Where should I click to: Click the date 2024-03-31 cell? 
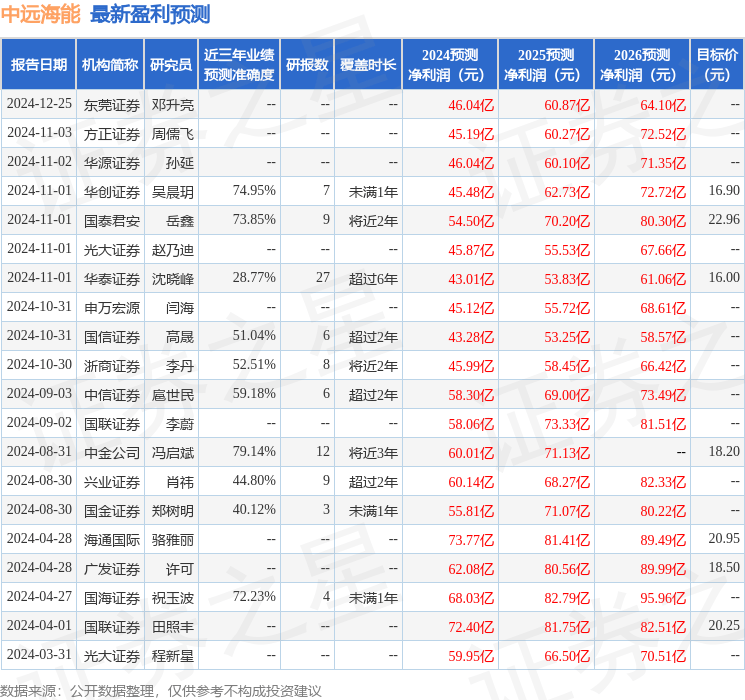[x=39, y=654]
